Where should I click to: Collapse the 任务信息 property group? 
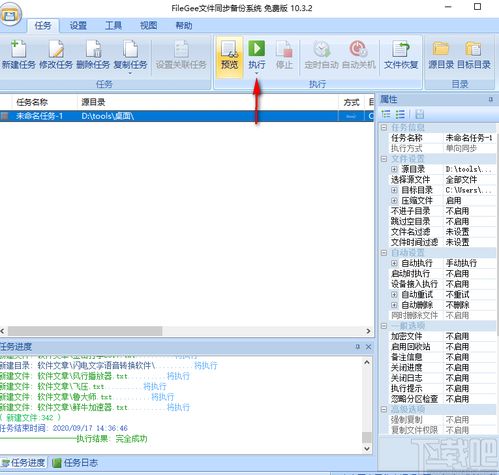point(384,127)
